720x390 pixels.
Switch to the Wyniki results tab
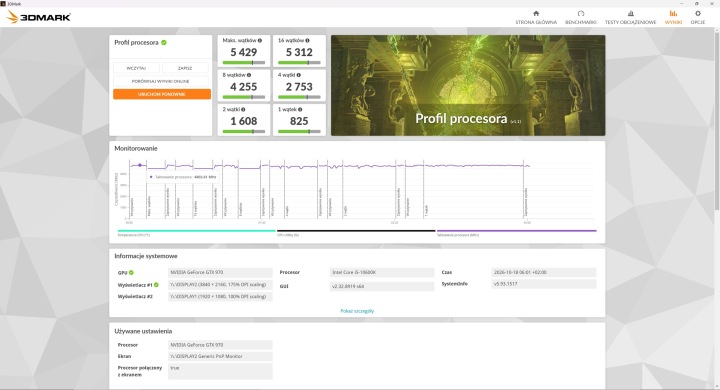(x=673, y=17)
